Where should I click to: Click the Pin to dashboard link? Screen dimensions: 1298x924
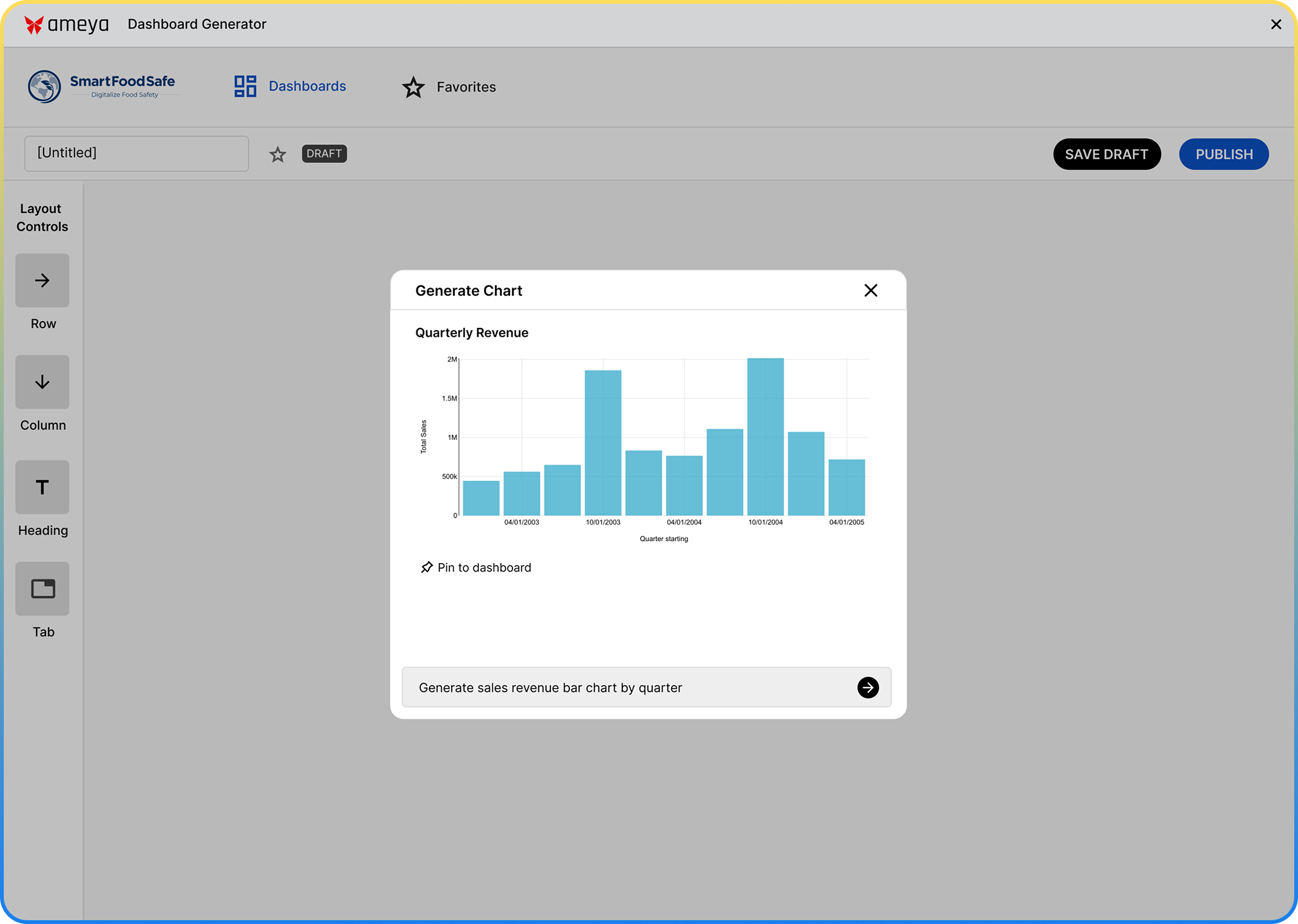pos(484,568)
